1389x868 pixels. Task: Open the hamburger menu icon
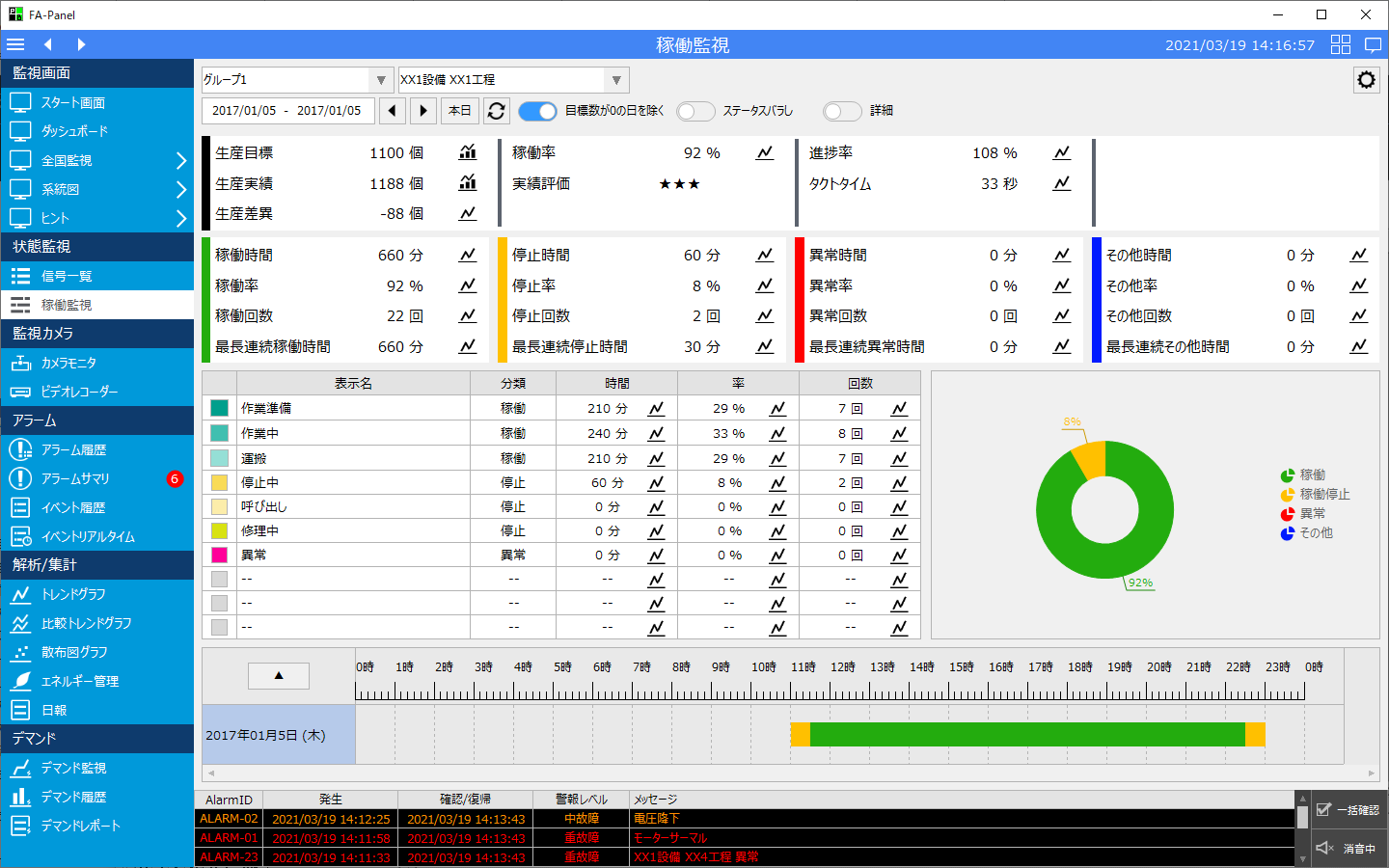(15, 44)
